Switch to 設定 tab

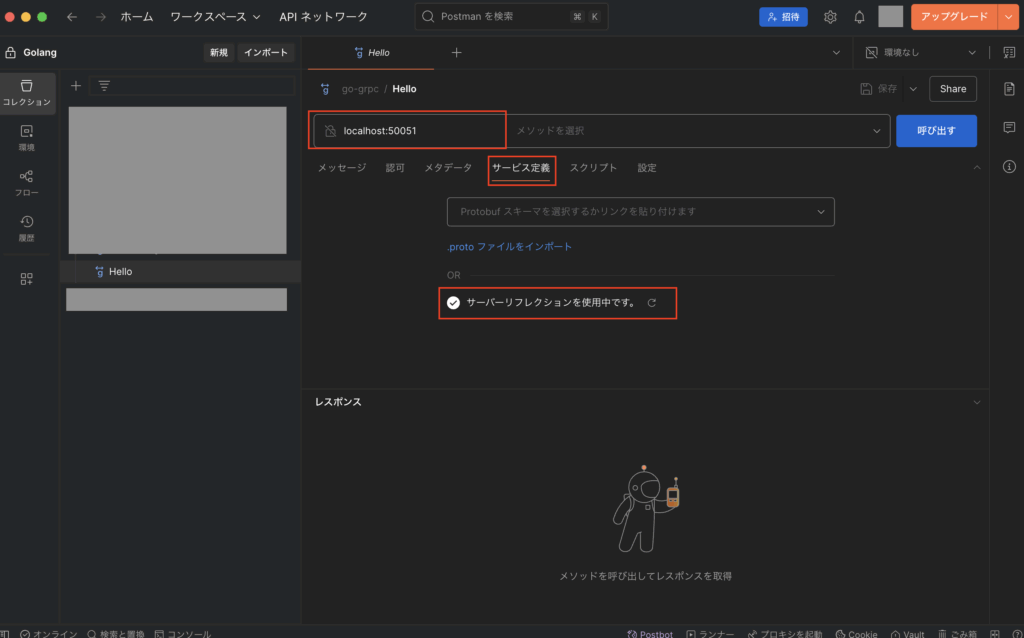(x=647, y=168)
